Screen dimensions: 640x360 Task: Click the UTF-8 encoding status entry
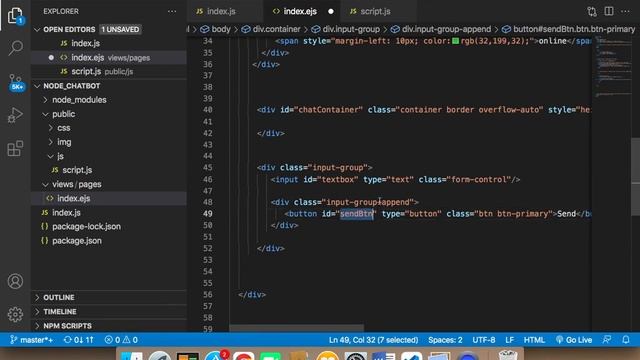click(484, 340)
